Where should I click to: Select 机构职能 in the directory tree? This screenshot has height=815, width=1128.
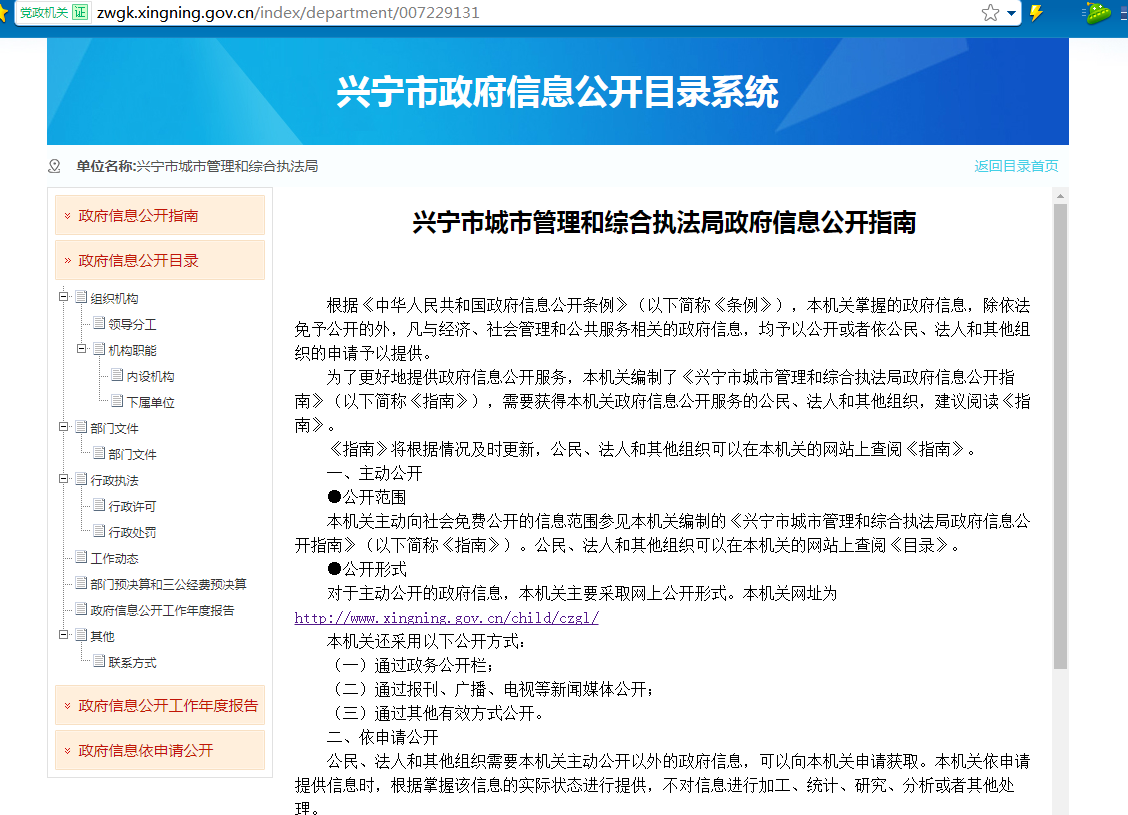[x=132, y=350]
